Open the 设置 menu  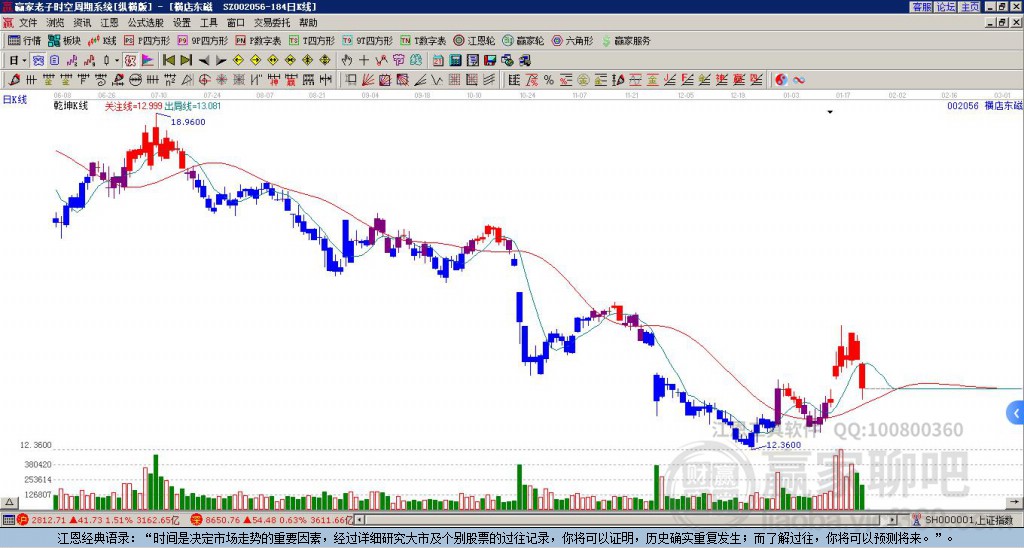point(182,23)
